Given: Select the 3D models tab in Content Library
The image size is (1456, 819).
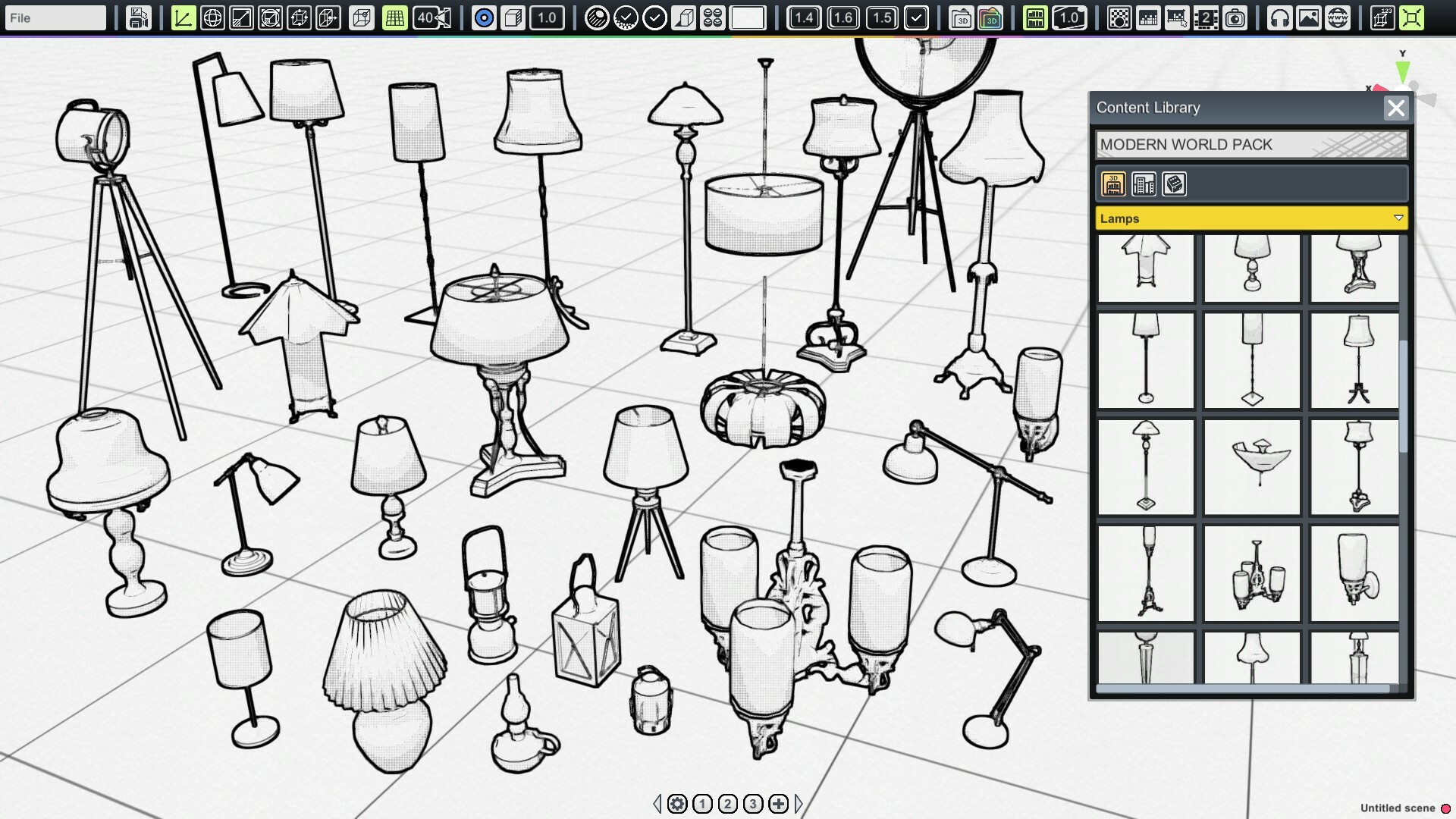Looking at the screenshot, I should pyautogui.click(x=1112, y=184).
